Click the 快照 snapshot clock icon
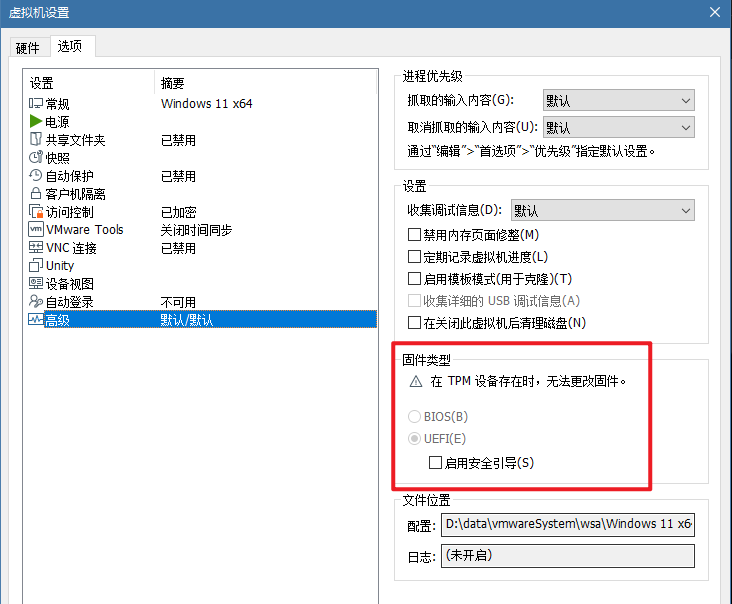The height and width of the screenshot is (604, 732). tap(35, 157)
